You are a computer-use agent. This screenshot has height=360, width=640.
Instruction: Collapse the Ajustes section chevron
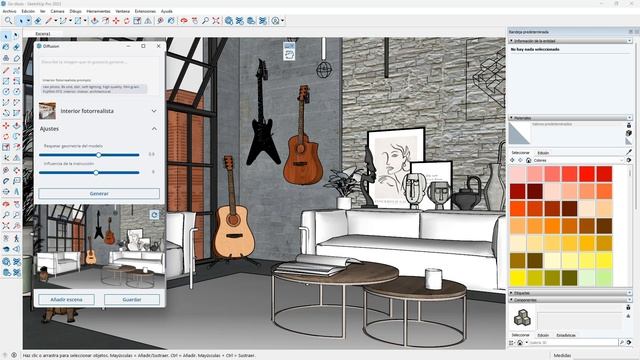tap(154, 129)
